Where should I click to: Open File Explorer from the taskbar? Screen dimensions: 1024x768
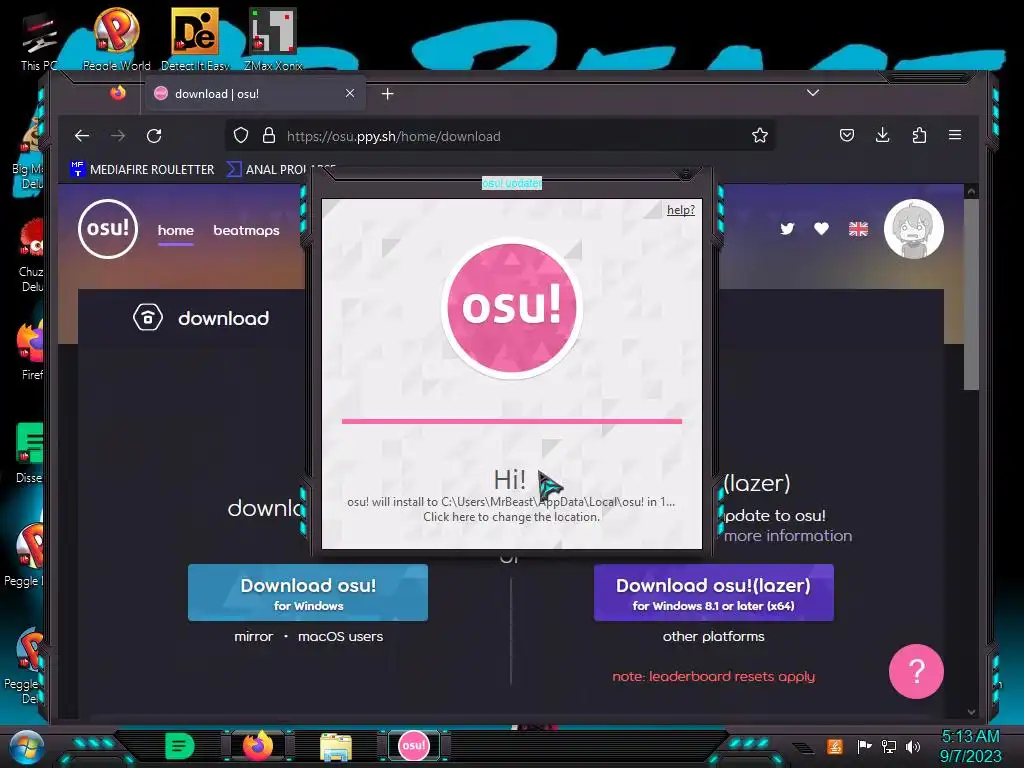point(336,746)
